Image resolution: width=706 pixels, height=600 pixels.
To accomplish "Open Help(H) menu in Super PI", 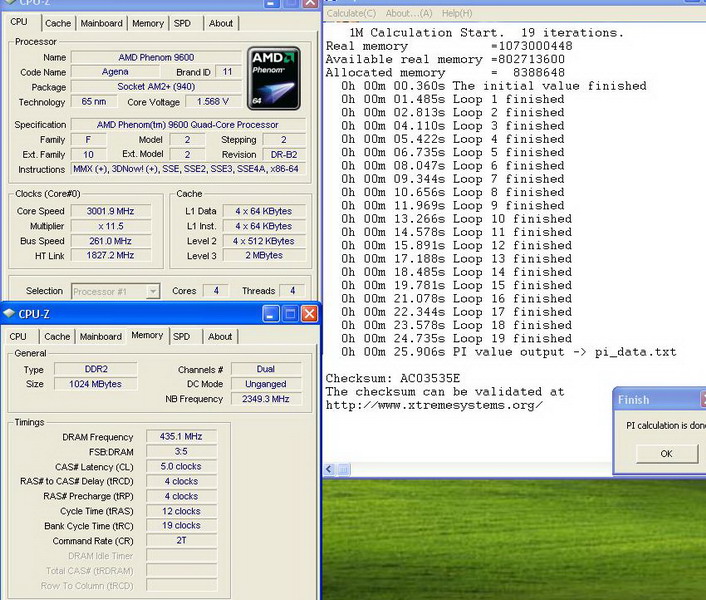I will click(457, 14).
